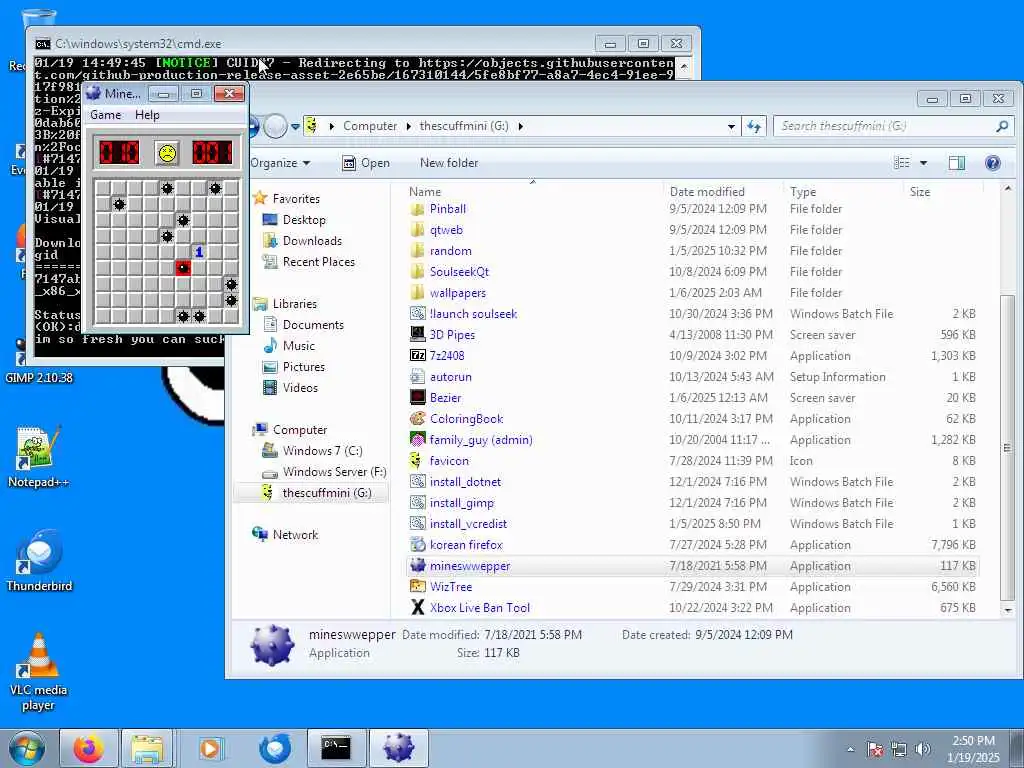Open Explorer help question mark icon

click(x=993, y=163)
